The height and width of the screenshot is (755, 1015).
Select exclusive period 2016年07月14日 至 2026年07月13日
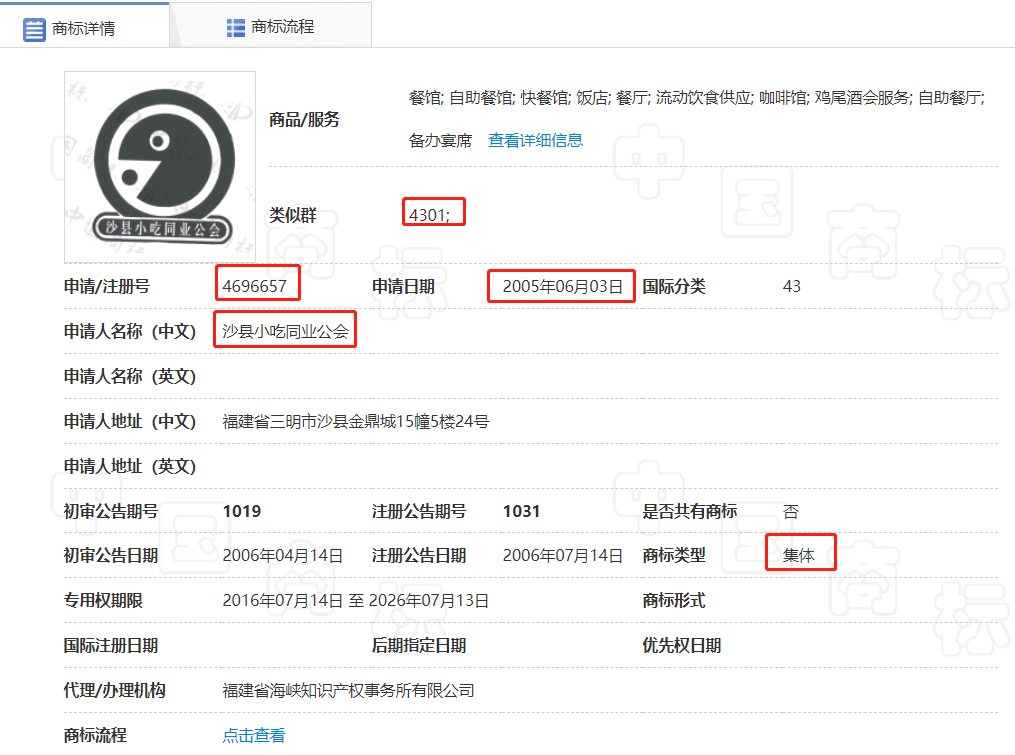click(x=355, y=601)
